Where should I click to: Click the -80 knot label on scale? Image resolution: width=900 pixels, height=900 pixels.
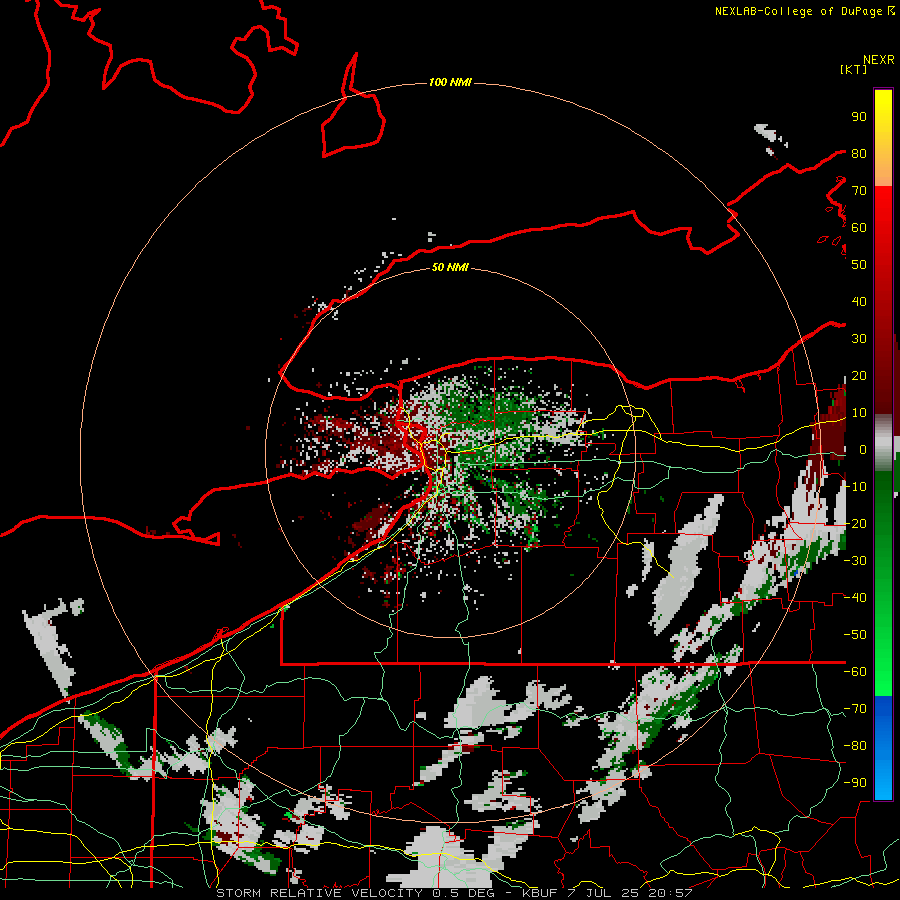pos(855,746)
